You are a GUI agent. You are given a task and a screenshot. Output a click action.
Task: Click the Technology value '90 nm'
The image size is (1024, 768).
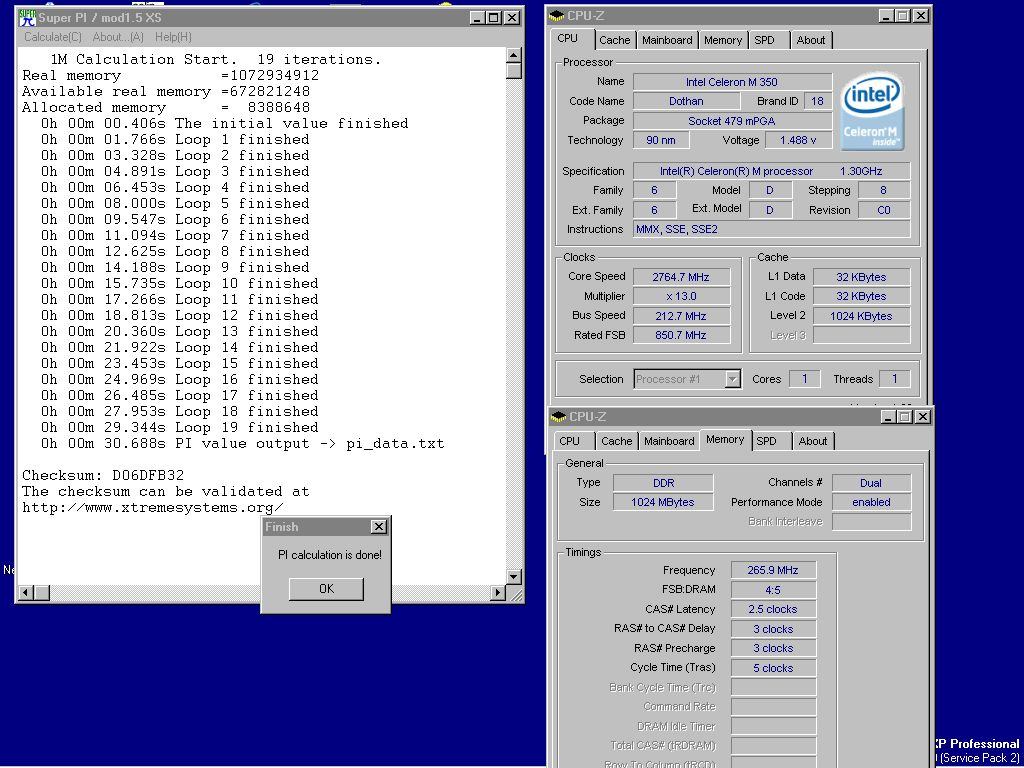point(661,140)
